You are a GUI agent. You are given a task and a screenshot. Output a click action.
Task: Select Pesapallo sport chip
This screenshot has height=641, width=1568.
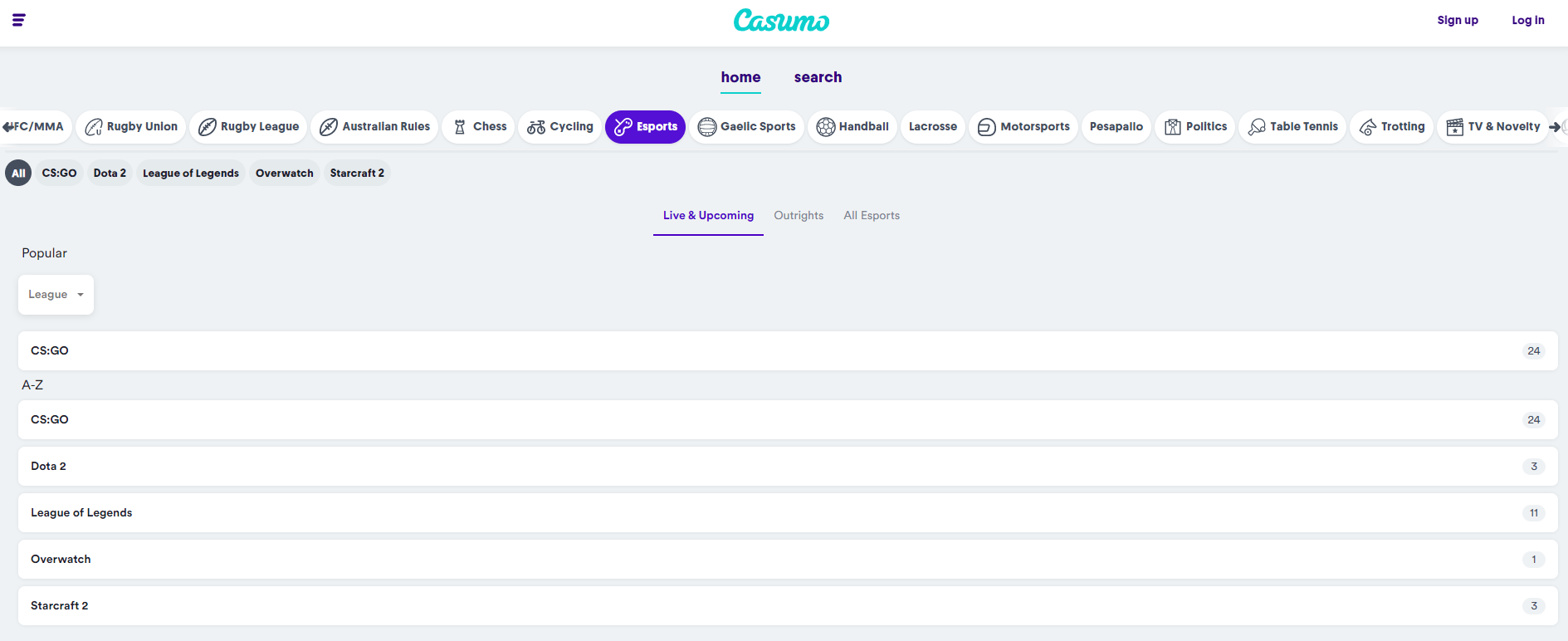(x=1116, y=127)
